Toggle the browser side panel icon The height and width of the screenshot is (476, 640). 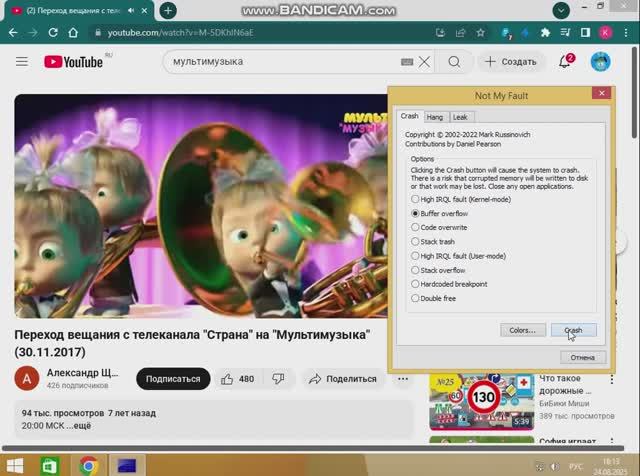585,33
